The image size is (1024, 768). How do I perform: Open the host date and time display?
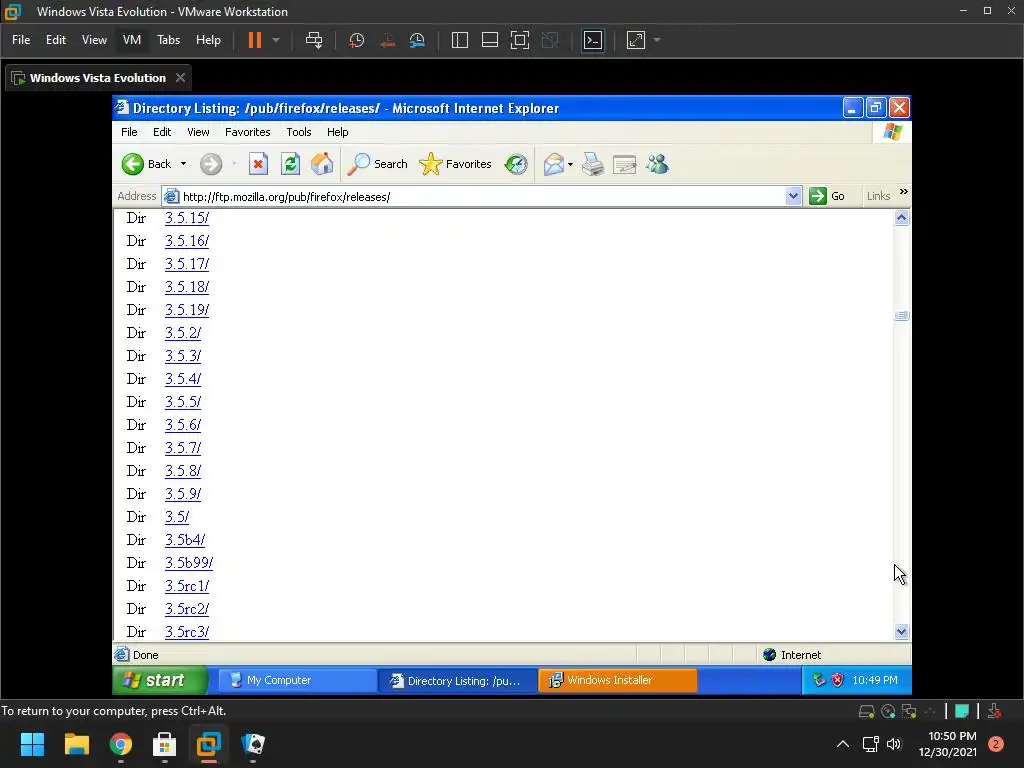pyautogui.click(x=948, y=744)
